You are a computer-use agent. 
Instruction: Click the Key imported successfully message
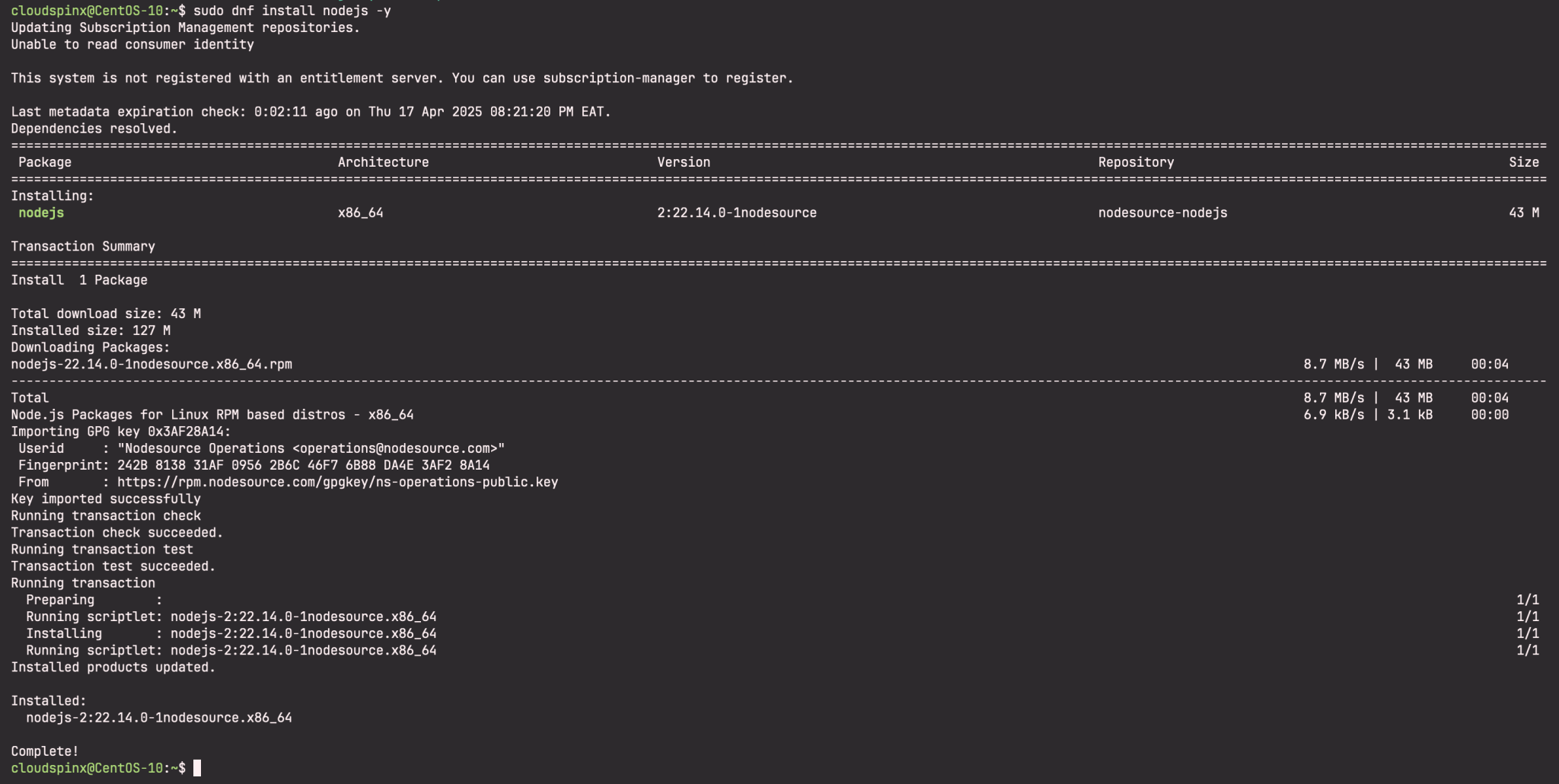pyautogui.click(x=104, y=499)
